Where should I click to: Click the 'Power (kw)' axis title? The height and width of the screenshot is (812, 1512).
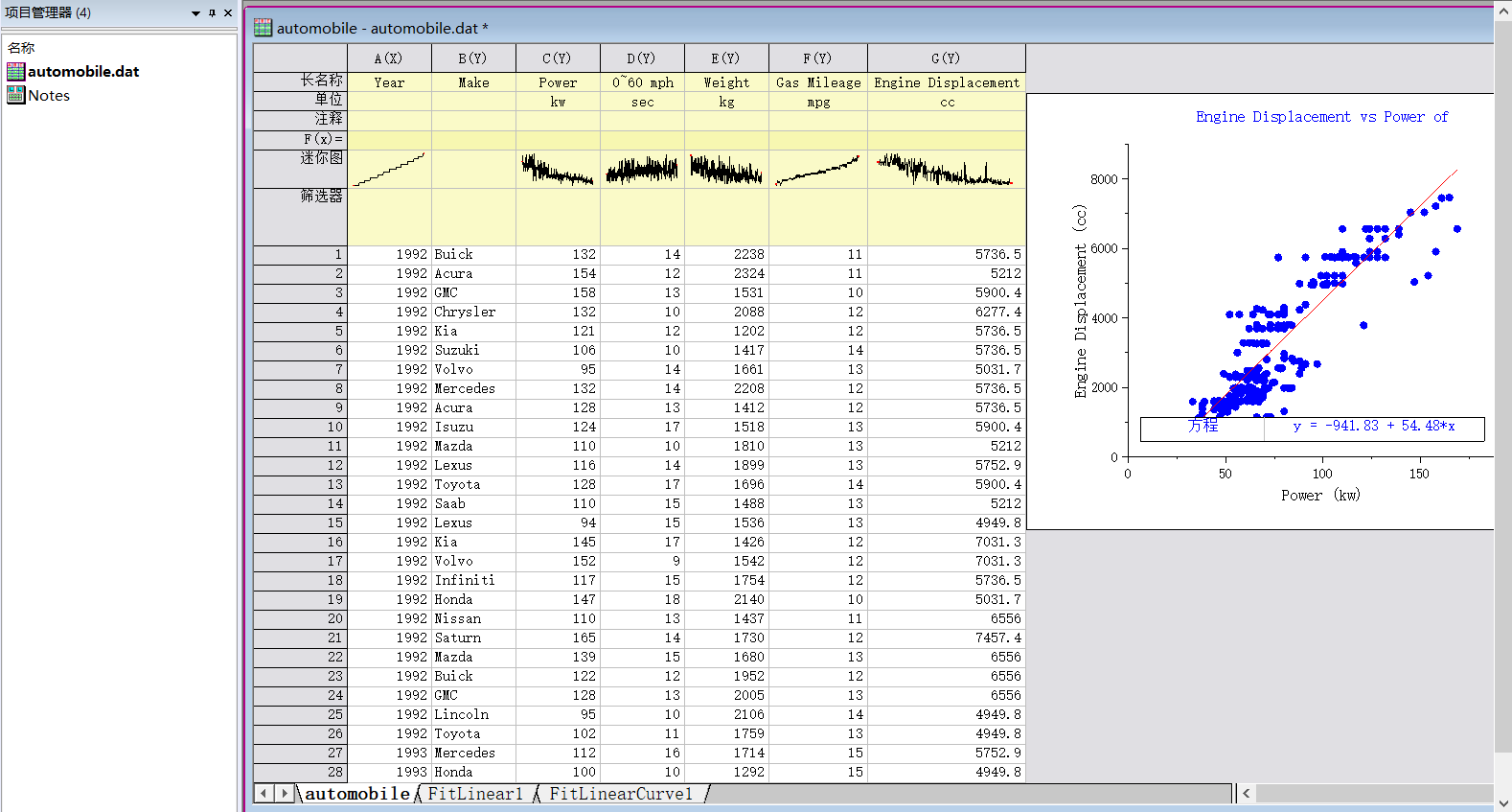[1320, 496]
